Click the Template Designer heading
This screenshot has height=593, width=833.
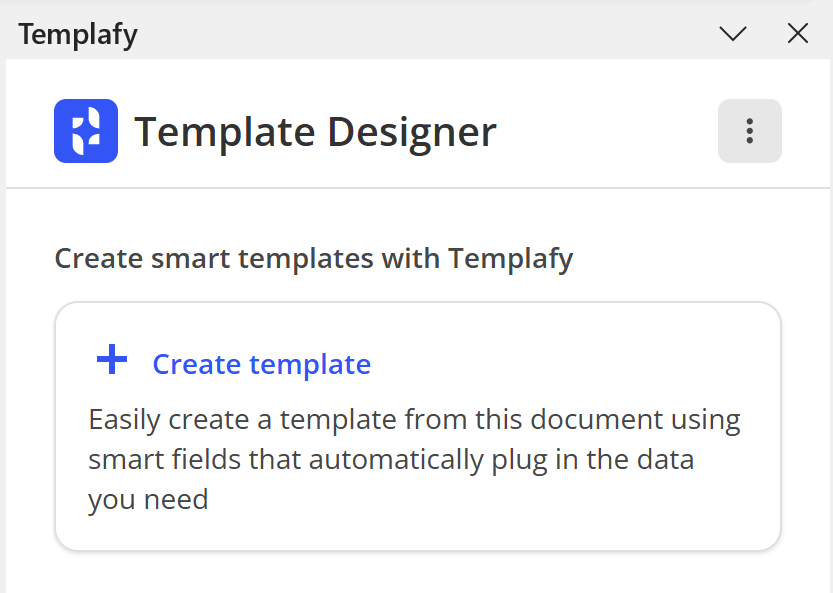[x=316, y=132]
